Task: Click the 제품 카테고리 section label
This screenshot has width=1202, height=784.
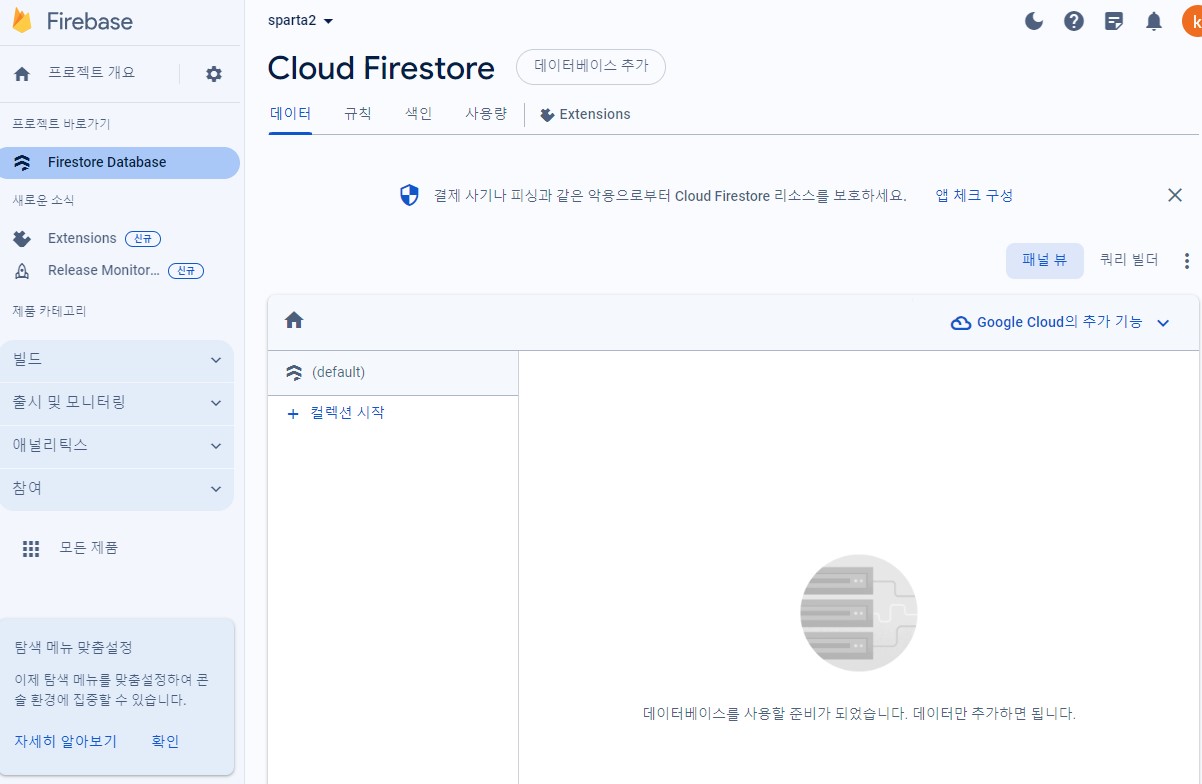Action: click(49, 311)
